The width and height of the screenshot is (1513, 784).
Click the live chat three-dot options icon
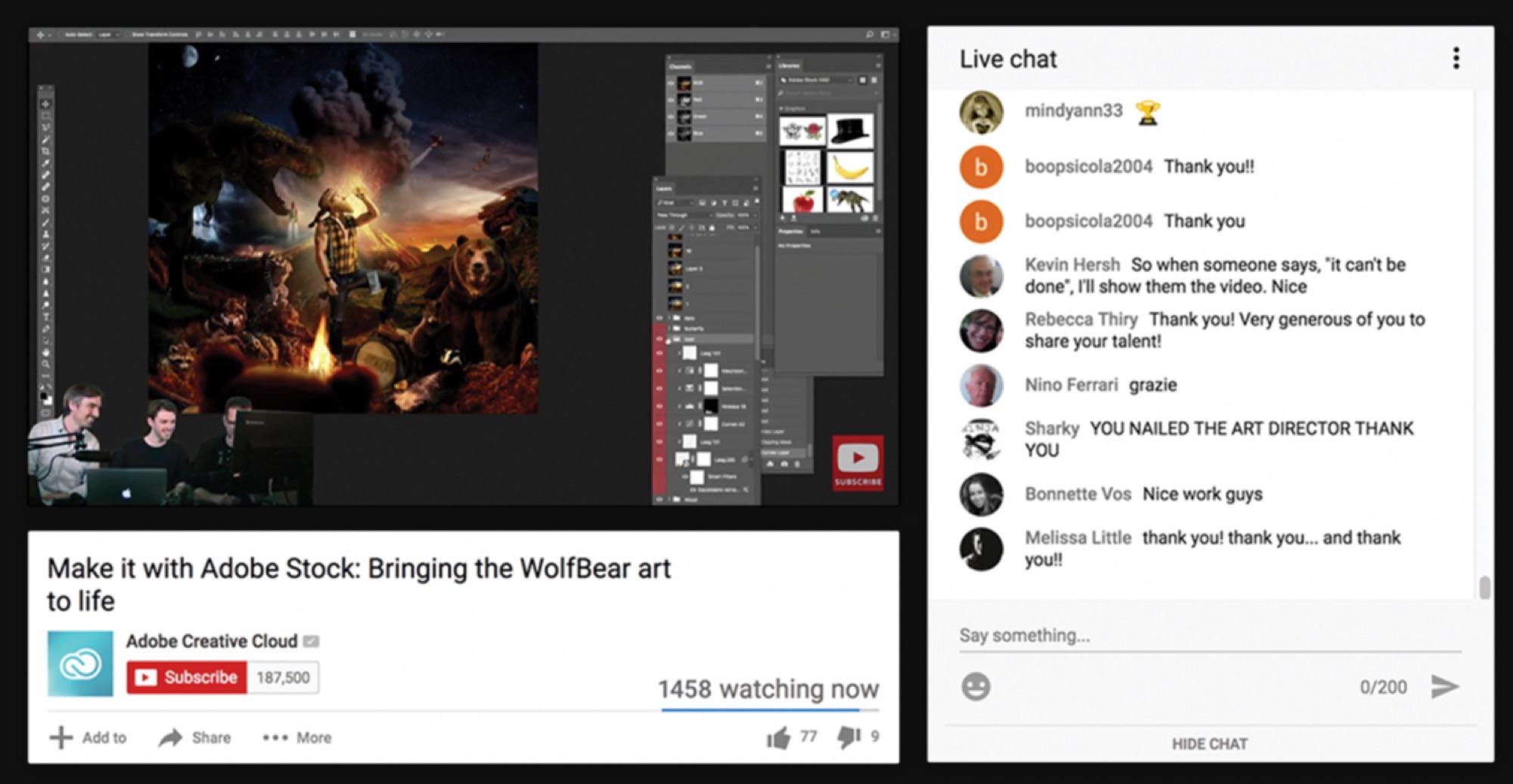click(1456, 58)
